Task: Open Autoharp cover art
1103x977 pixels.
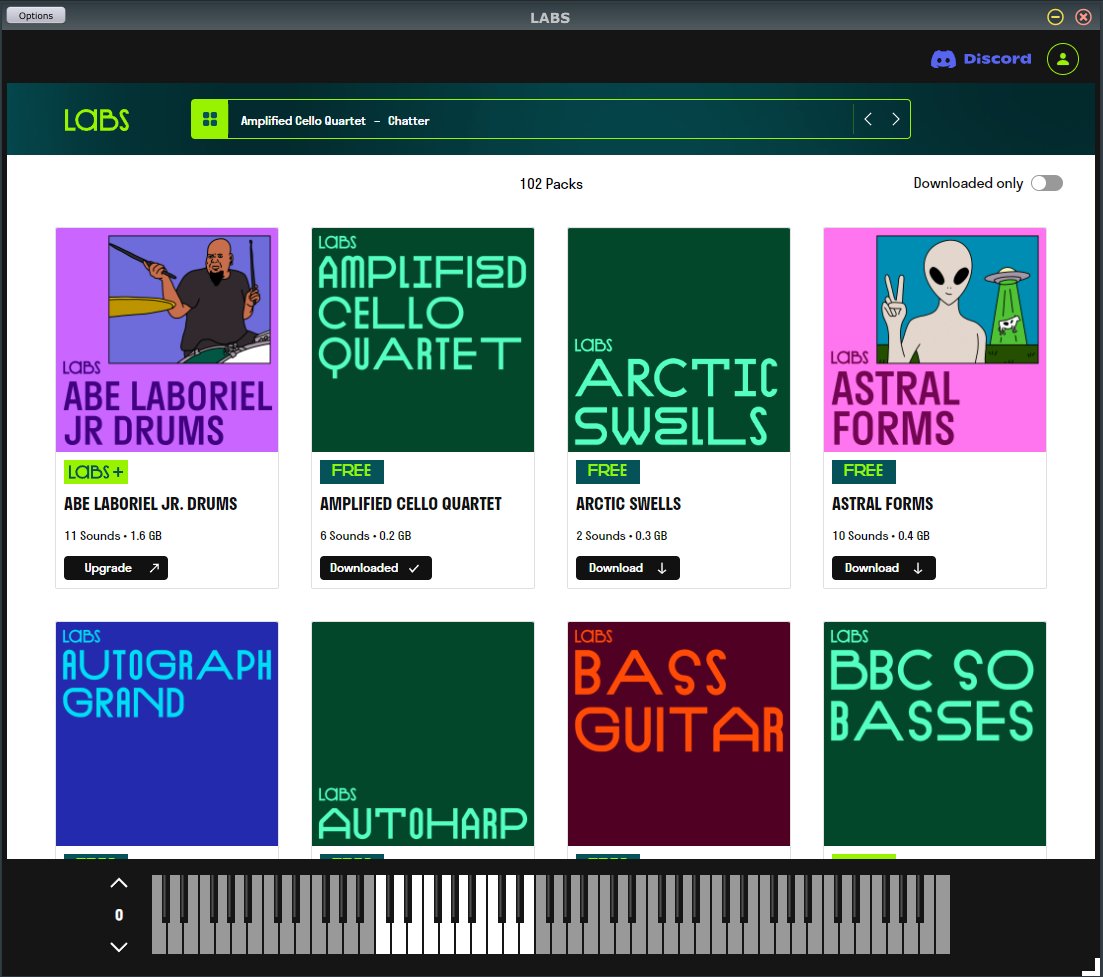Action: [423, 734]
